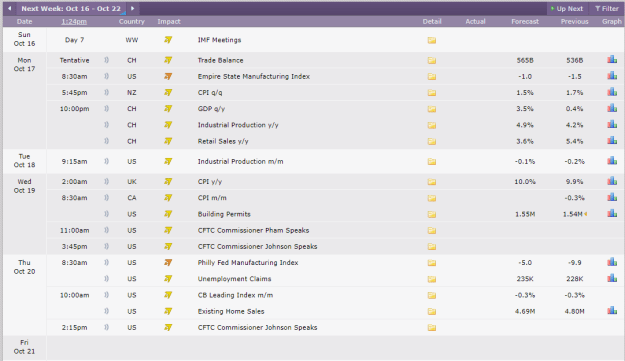Toggle alert bell for Unemployment Claims
625x361 pixels.
click(106, 279)
